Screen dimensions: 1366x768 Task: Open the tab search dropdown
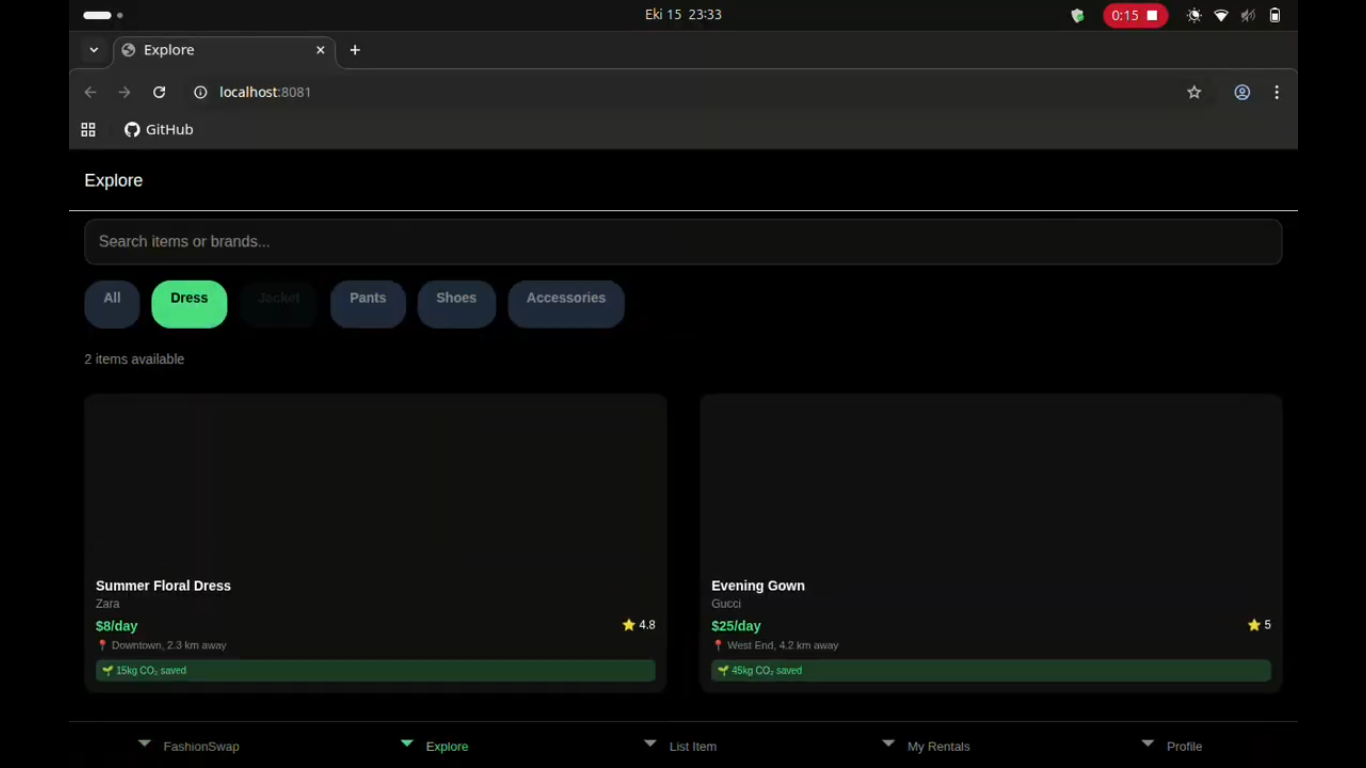point(94,50)
